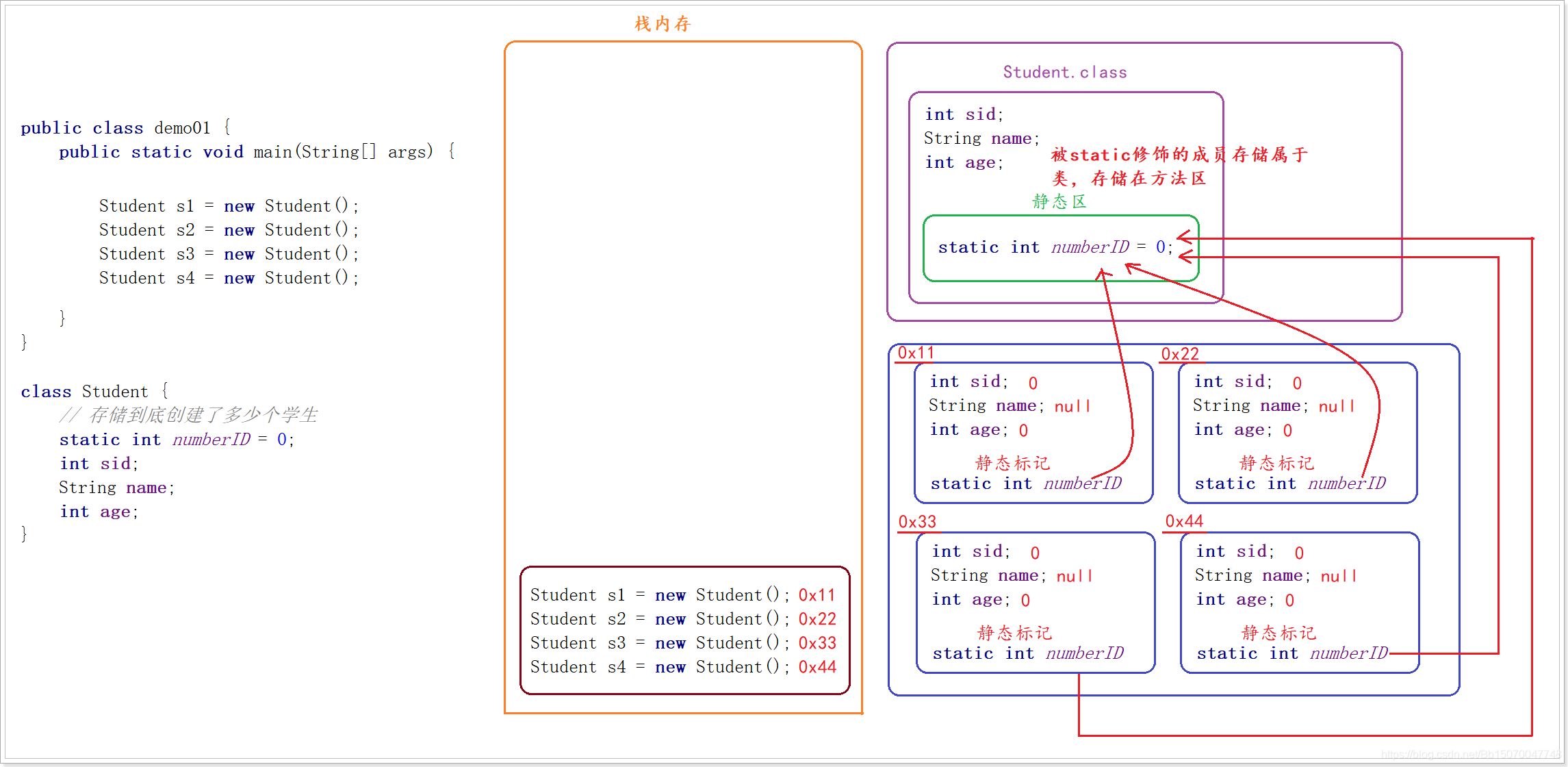Click 'int sid; 0' in the 0x33 object
Screen dimensions: 1568x767
(986, 552)
